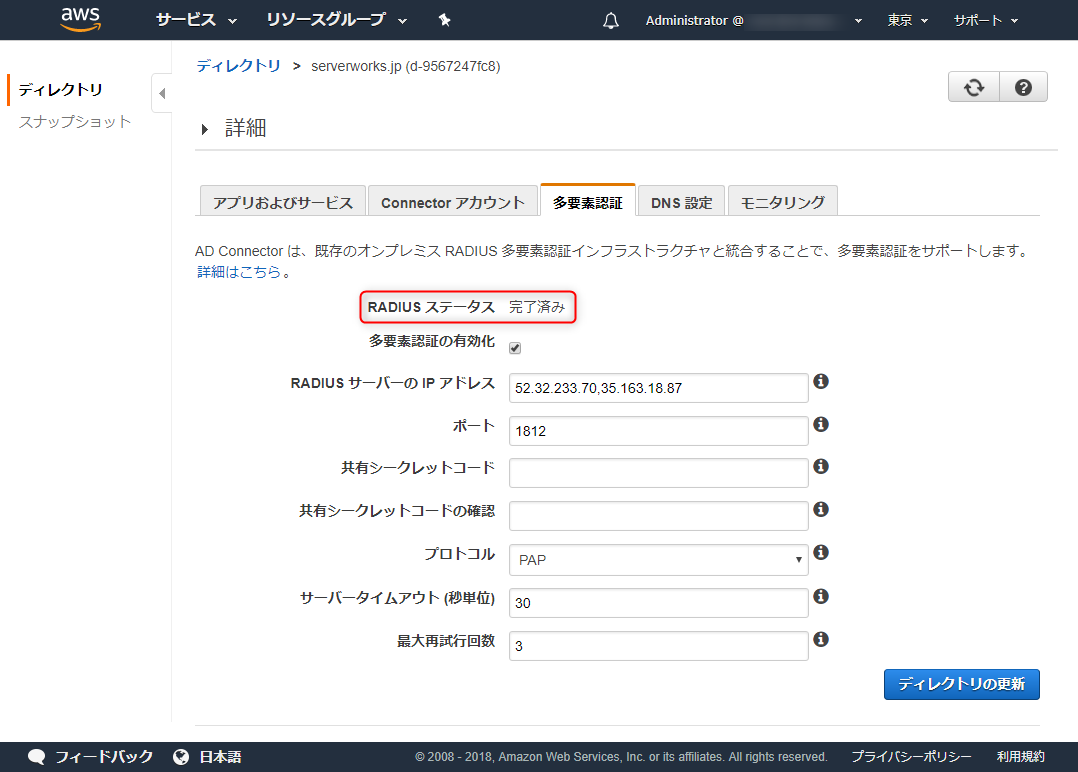Collapse the left sidebar arrow
1078x772 pixels.
[x=162, y=94]
